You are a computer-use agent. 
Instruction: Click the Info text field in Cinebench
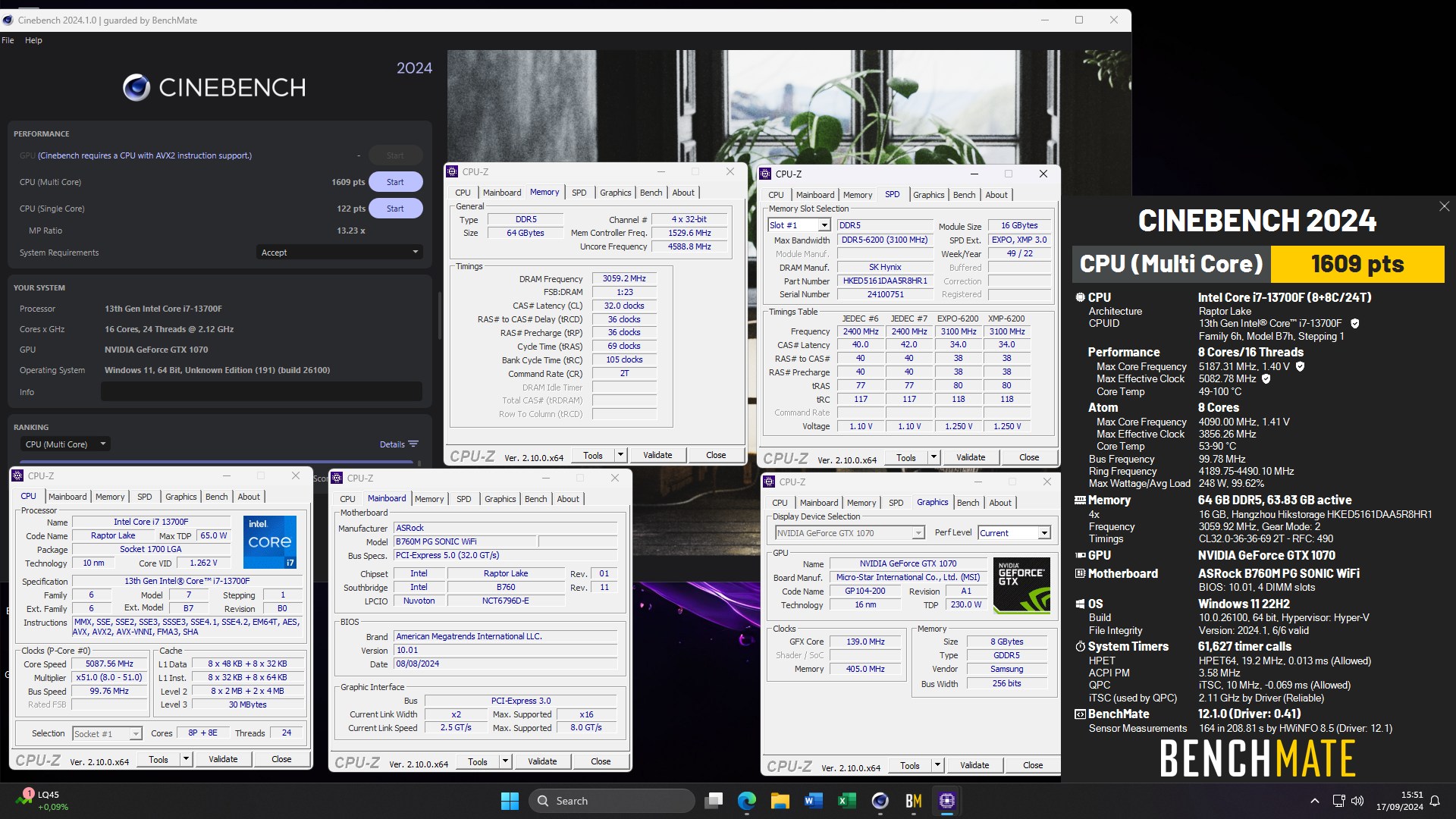(262, 392)
